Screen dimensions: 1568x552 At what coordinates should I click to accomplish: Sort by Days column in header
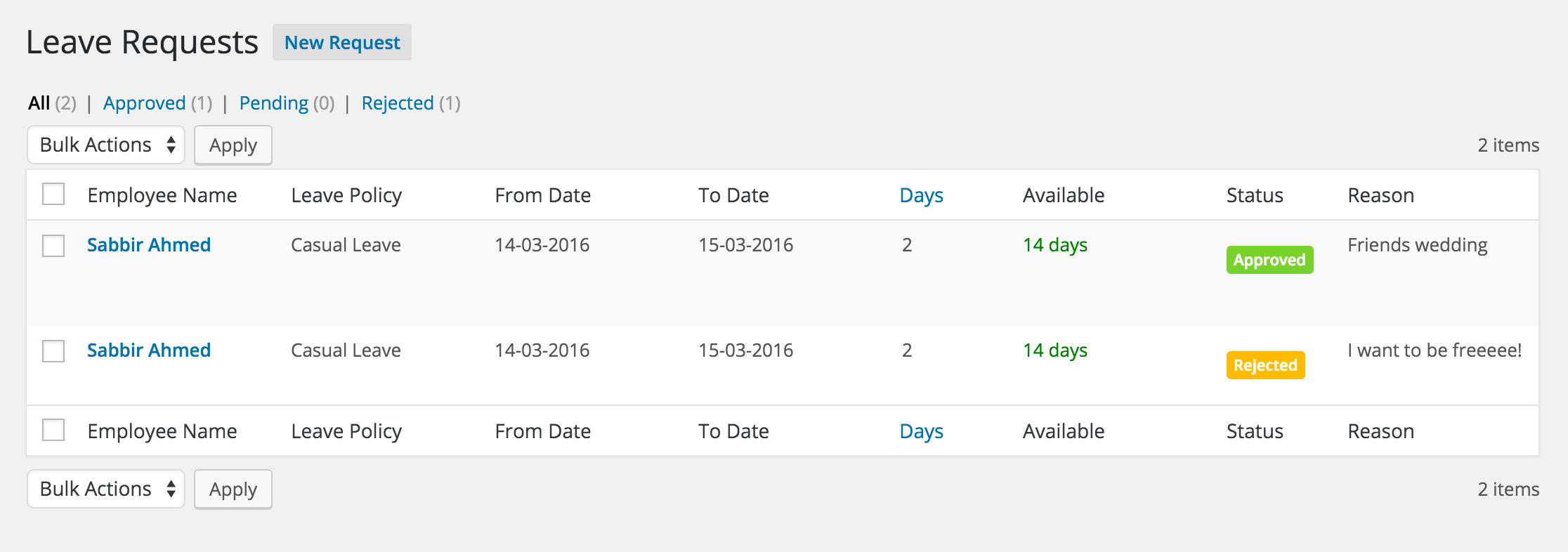pos(921,195)
